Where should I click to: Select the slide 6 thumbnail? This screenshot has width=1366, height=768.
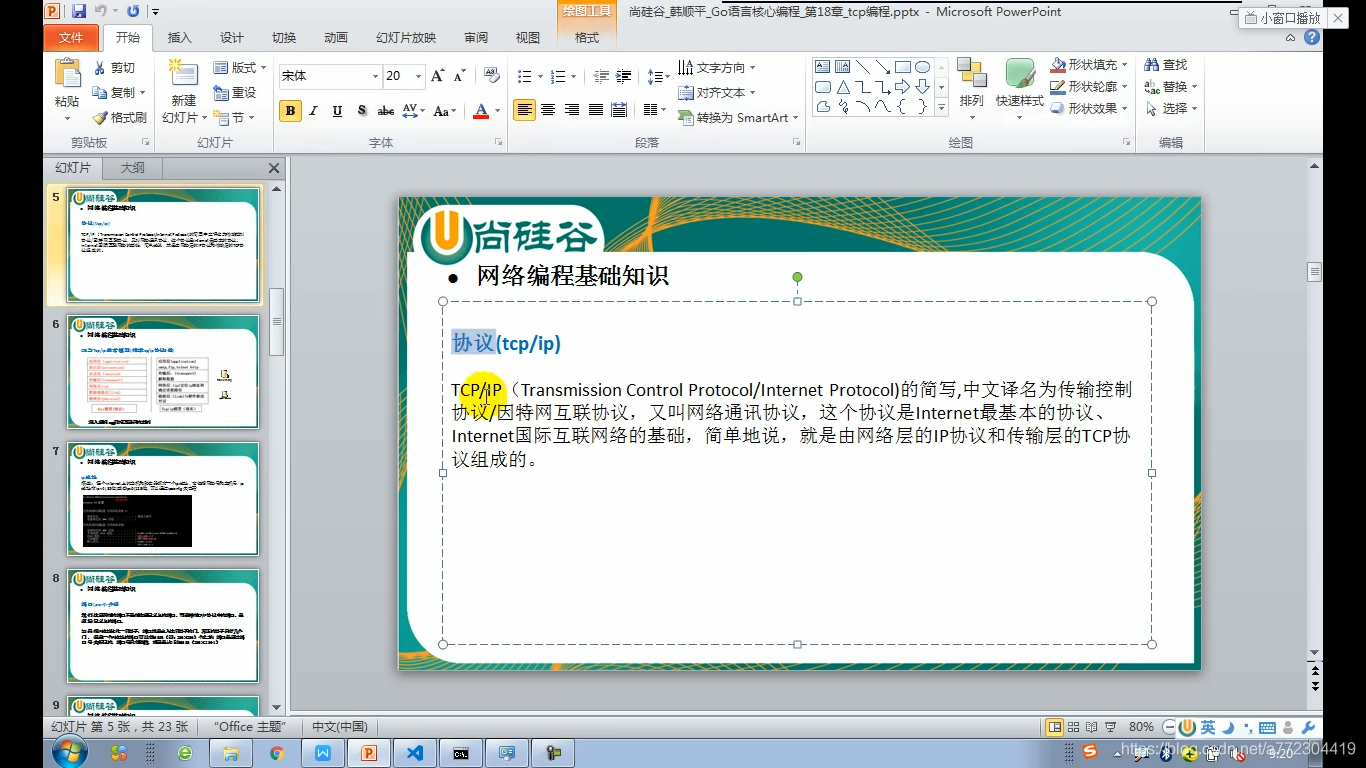point(163,372)
